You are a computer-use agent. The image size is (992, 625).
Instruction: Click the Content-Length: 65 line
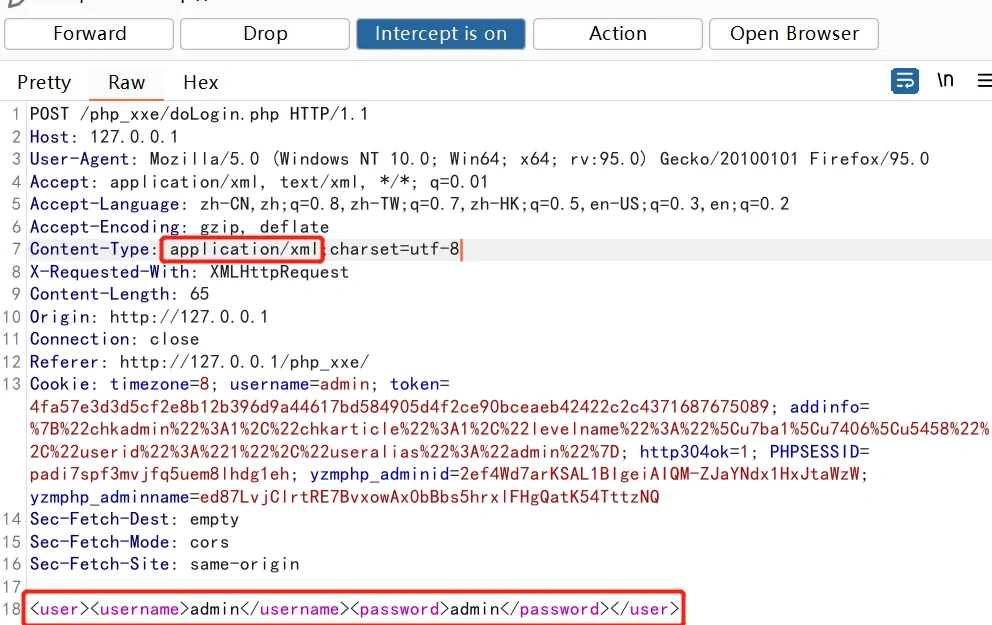coord(120,294)
